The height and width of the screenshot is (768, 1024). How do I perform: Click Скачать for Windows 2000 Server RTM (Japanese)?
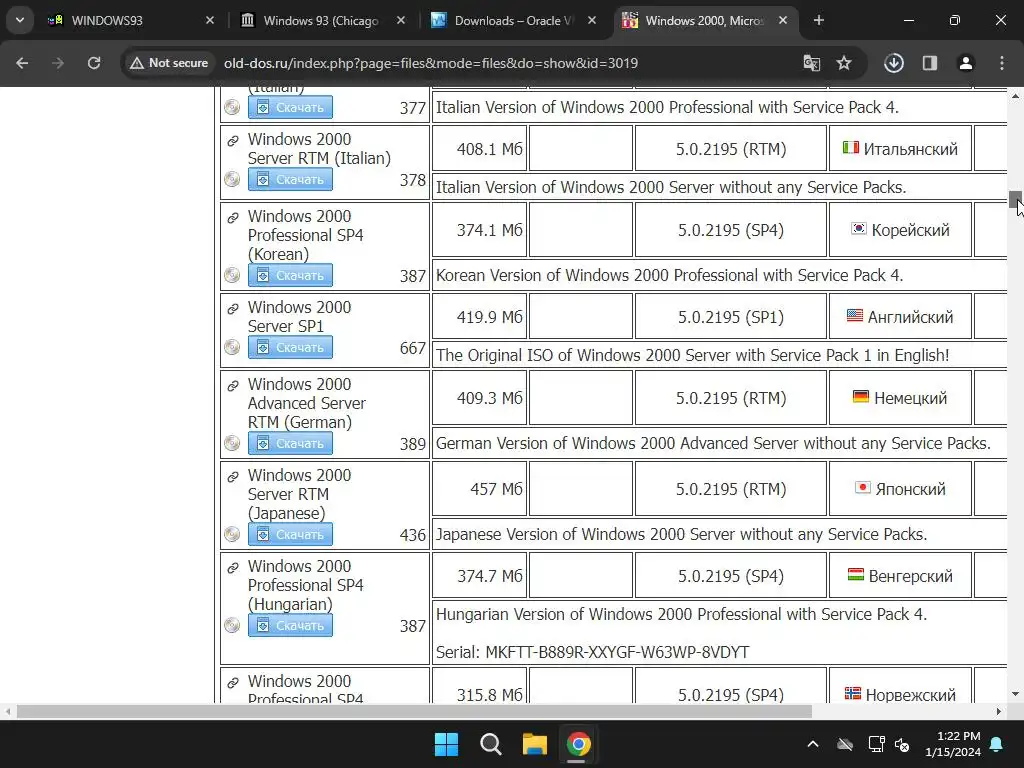290,534
